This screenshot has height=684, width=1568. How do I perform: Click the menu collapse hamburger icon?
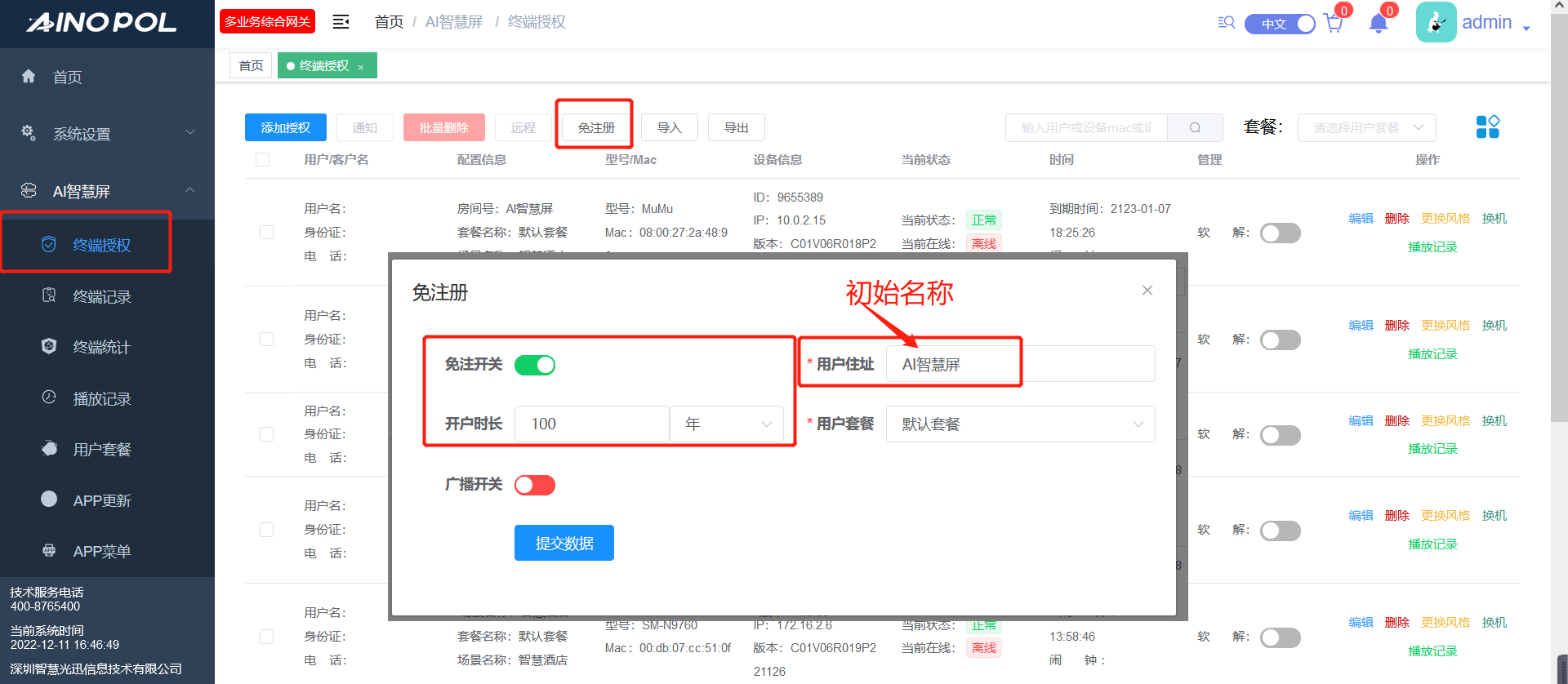tap(341, 22)
